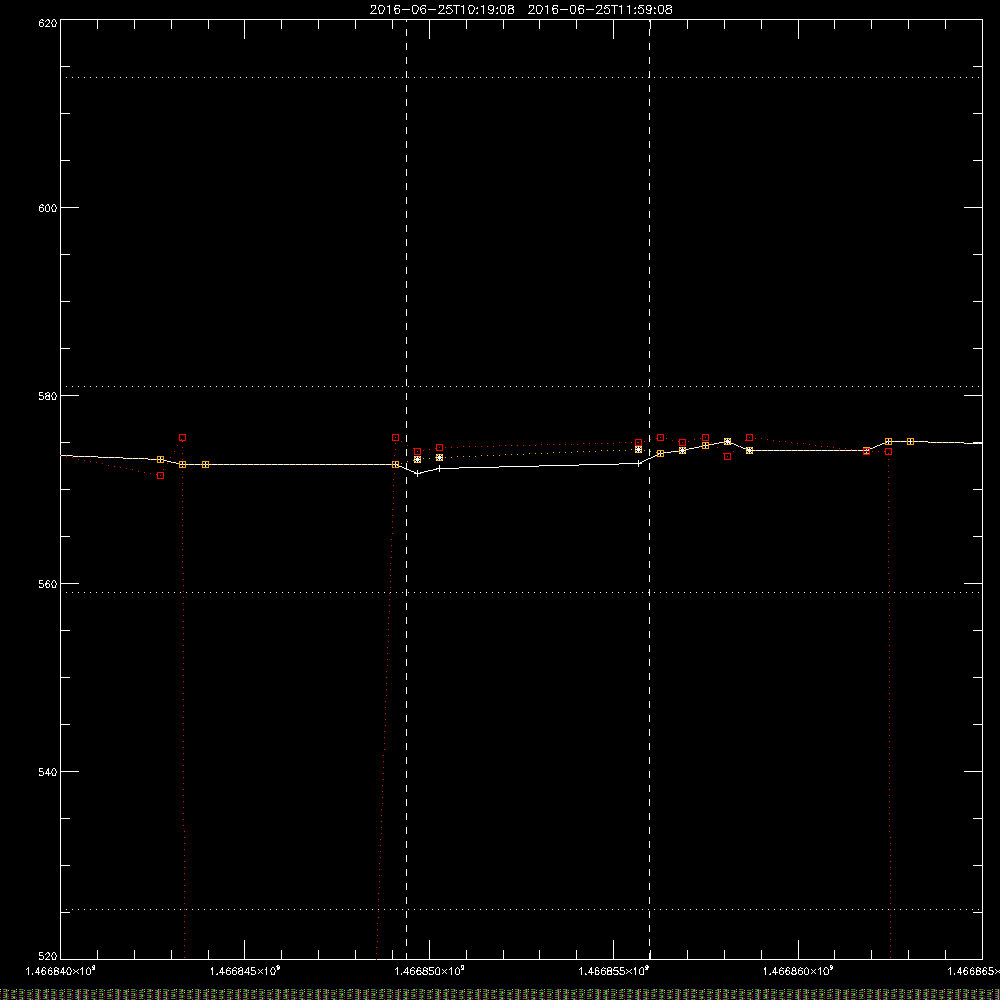This screenshot has height=1000, width=1000.
Task: Click the y-axis label 520
Action: (48, 956)
